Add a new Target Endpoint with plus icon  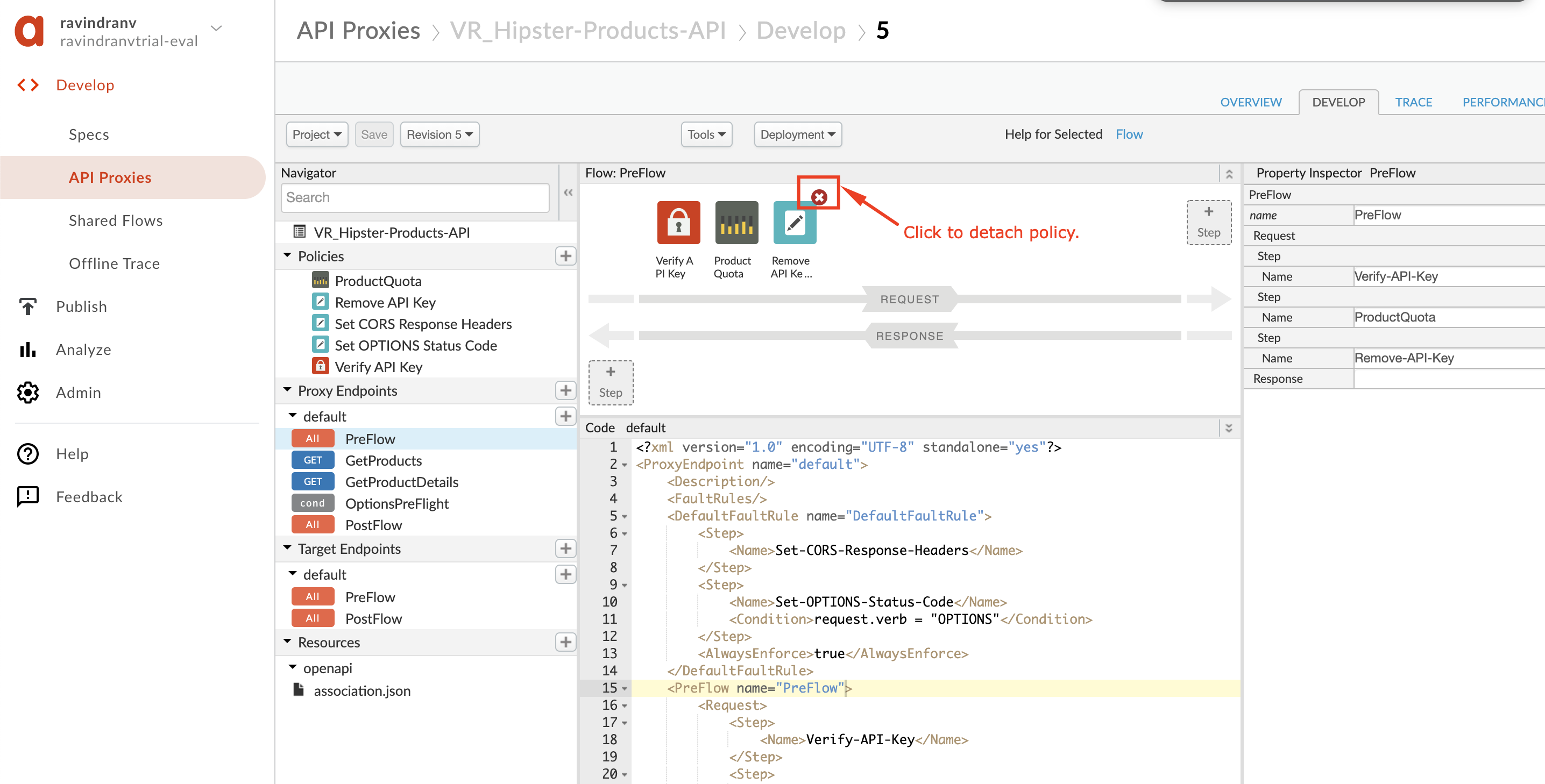click(x=565, y=548)
